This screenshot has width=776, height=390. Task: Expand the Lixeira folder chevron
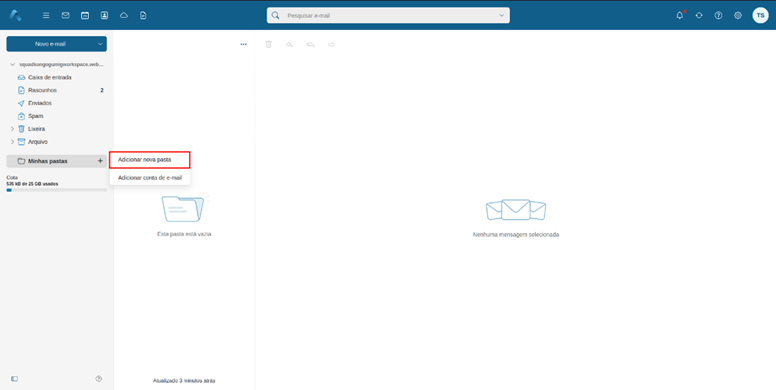click(12, 129)
